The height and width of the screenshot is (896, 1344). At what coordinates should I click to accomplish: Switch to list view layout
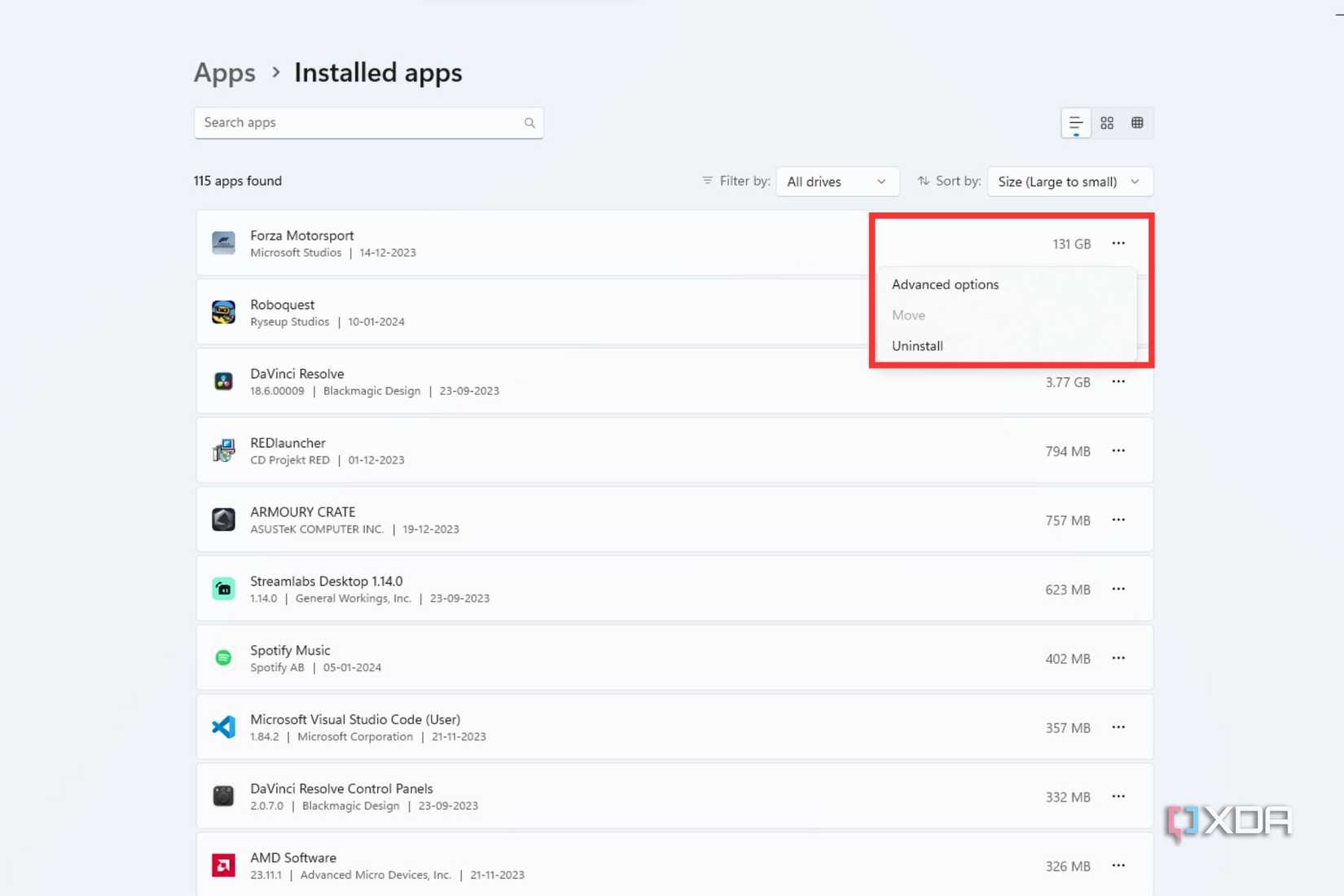pyautogui.click(x=1076, y=123)
